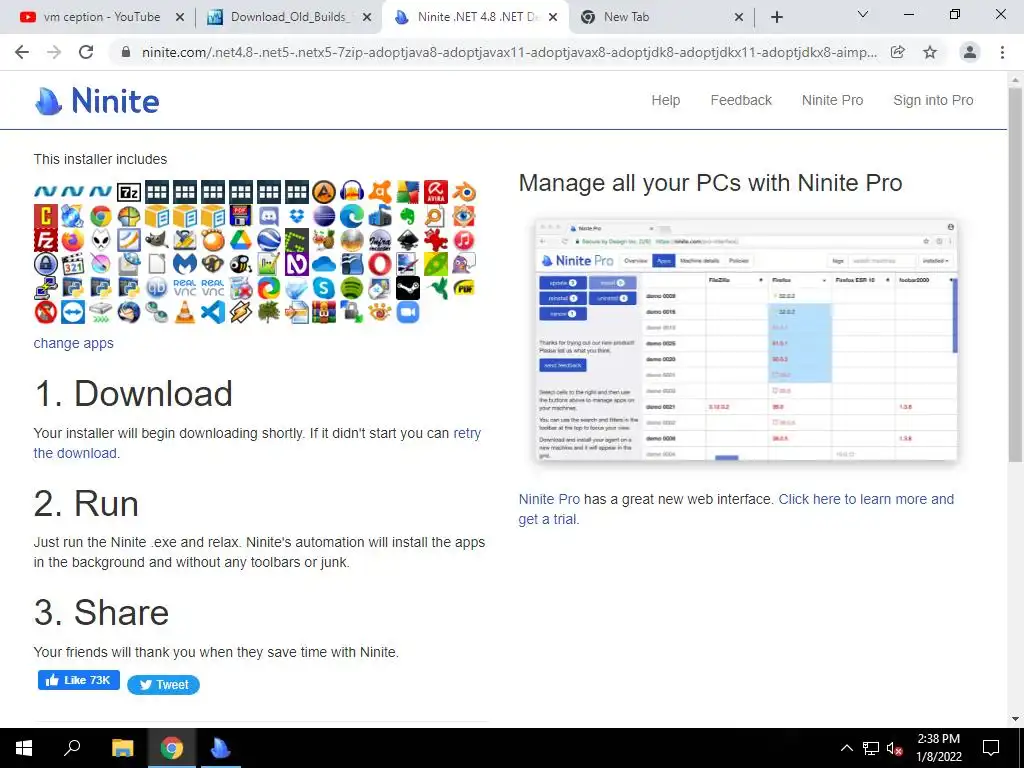
Task: Click the TeamViewer blue icon
Action: point(73,312)
